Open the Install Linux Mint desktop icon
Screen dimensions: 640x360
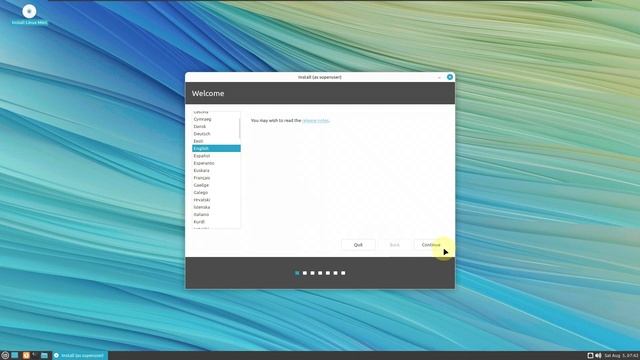coord(29,15)
